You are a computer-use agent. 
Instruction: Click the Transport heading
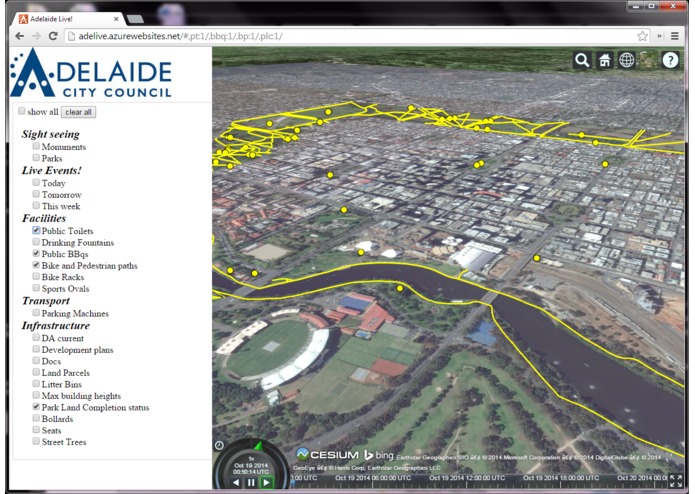click(x=46, y=301)
